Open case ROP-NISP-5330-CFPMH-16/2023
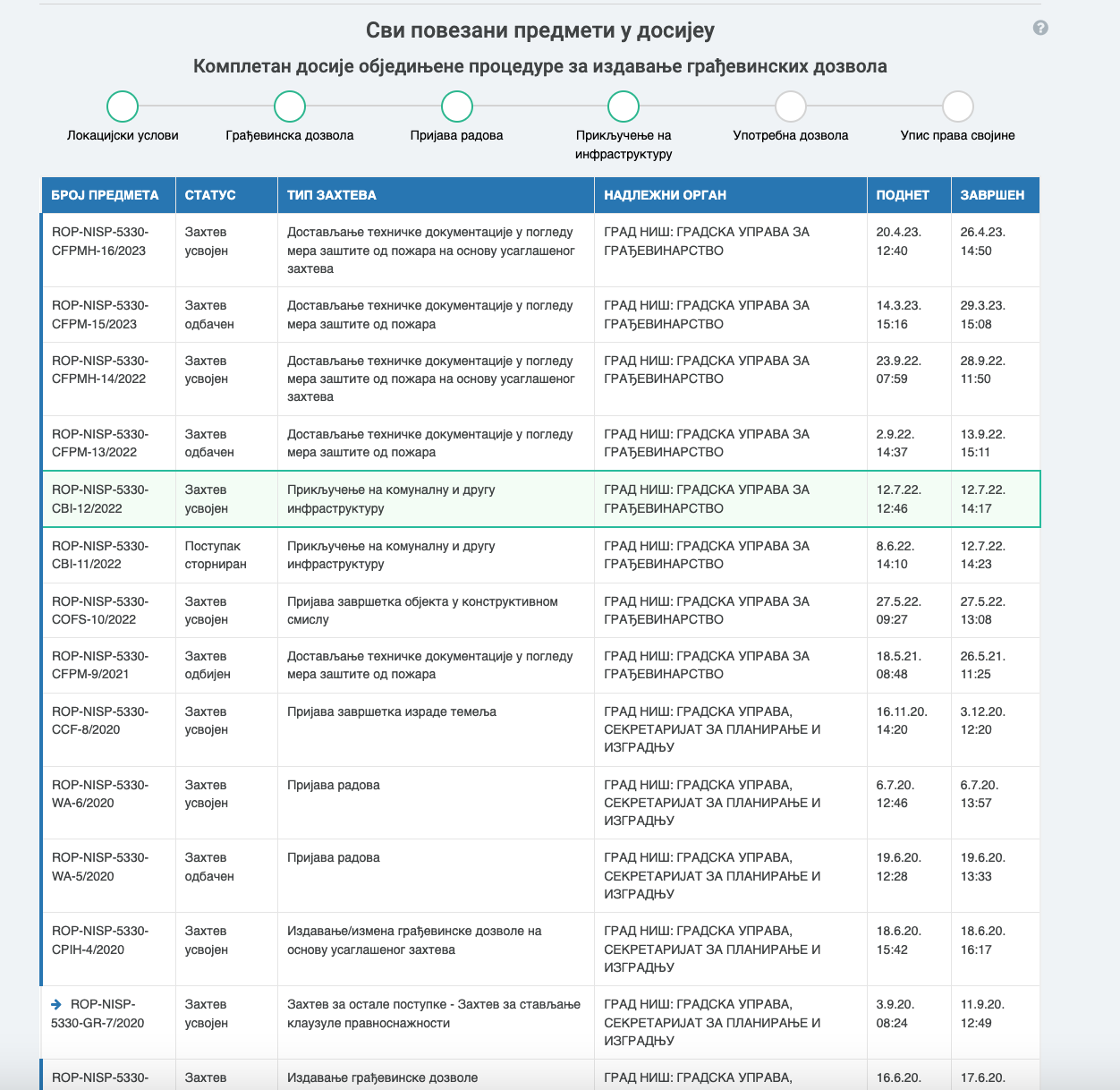 pos(99,242)
